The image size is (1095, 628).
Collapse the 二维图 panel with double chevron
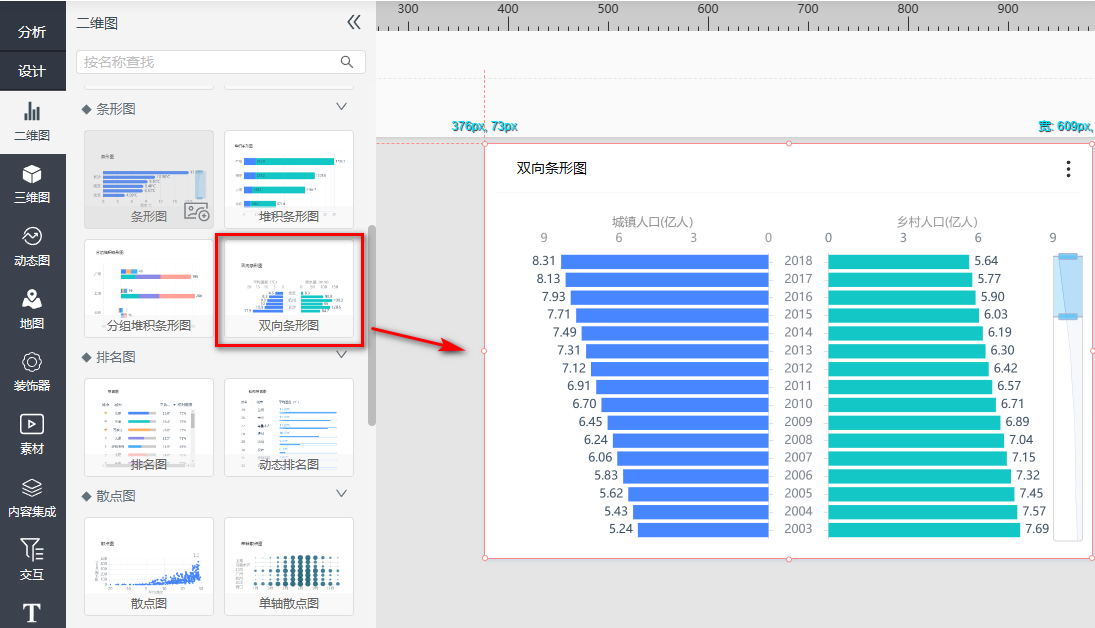point(353,23)
